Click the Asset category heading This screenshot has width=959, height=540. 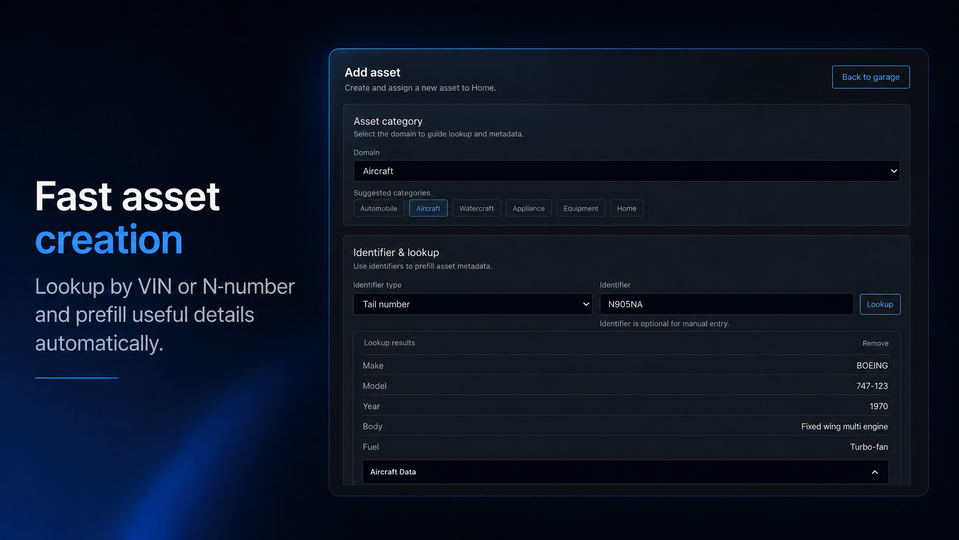point(388,121)
